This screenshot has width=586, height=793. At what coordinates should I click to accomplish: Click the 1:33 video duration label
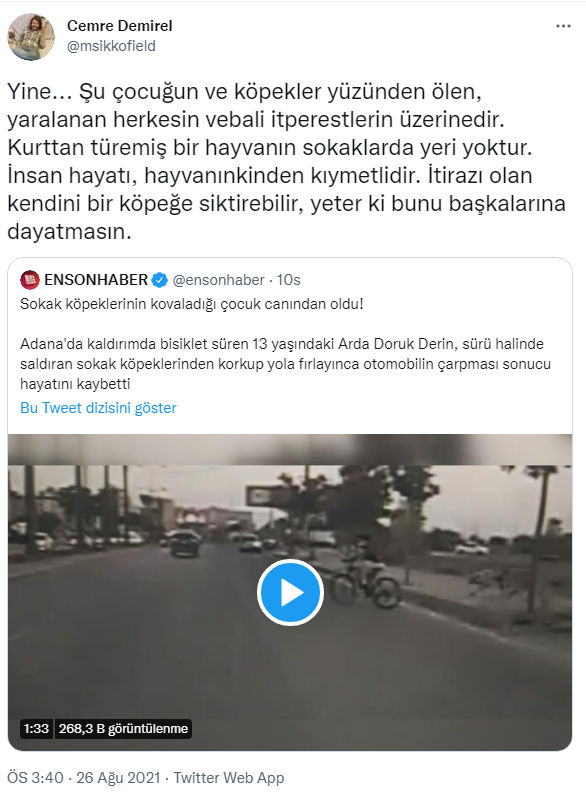point(36,729)
